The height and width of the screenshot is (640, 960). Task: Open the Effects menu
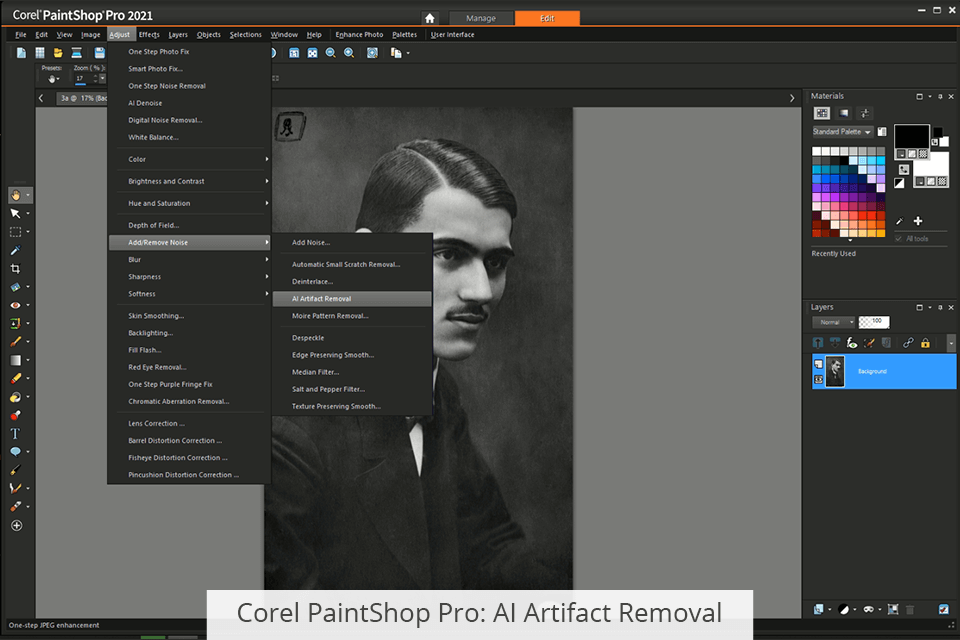(149, 35)
